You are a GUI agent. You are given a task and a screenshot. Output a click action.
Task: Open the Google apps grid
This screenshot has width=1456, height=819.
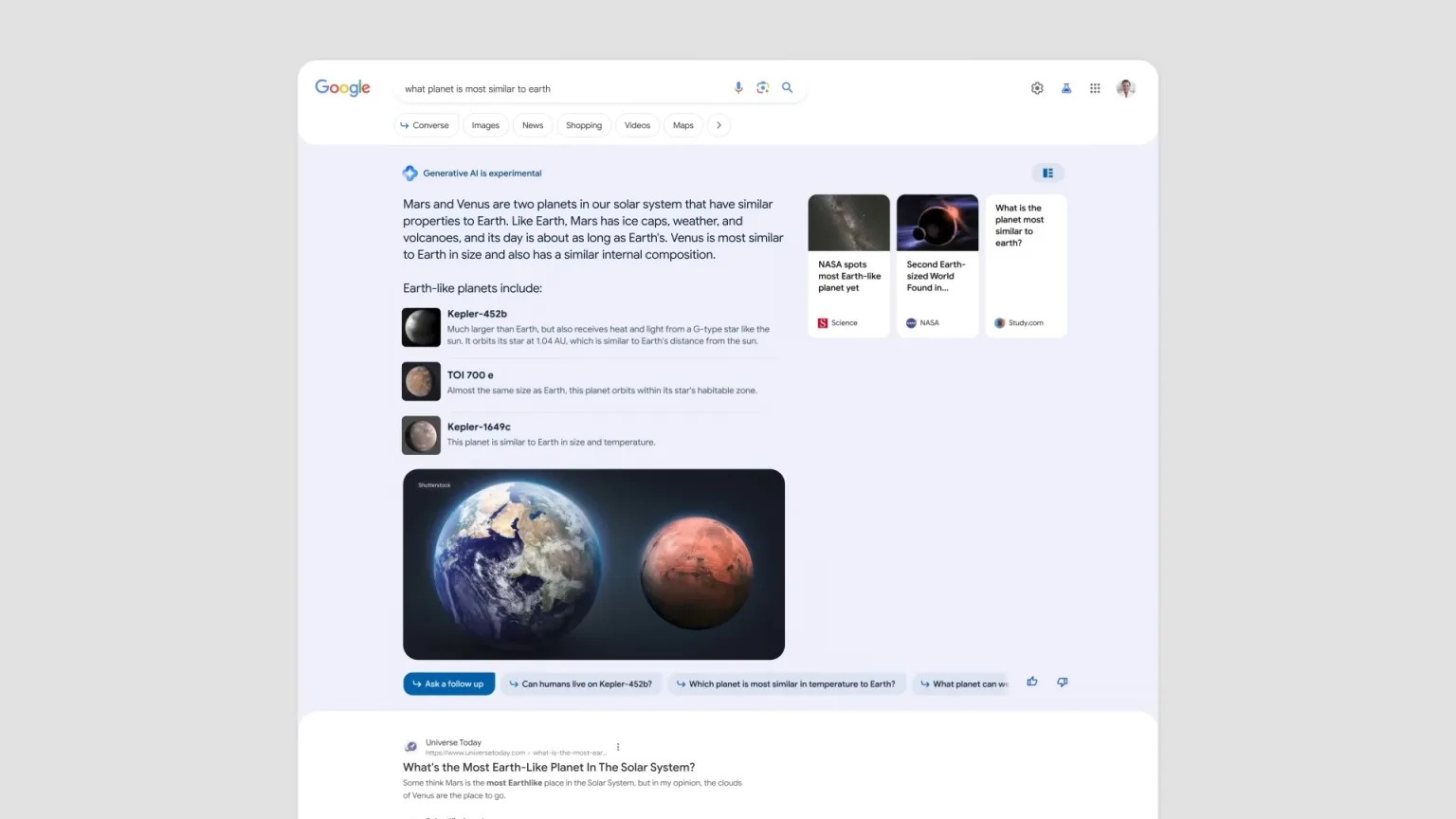[x=1095, y=87]
